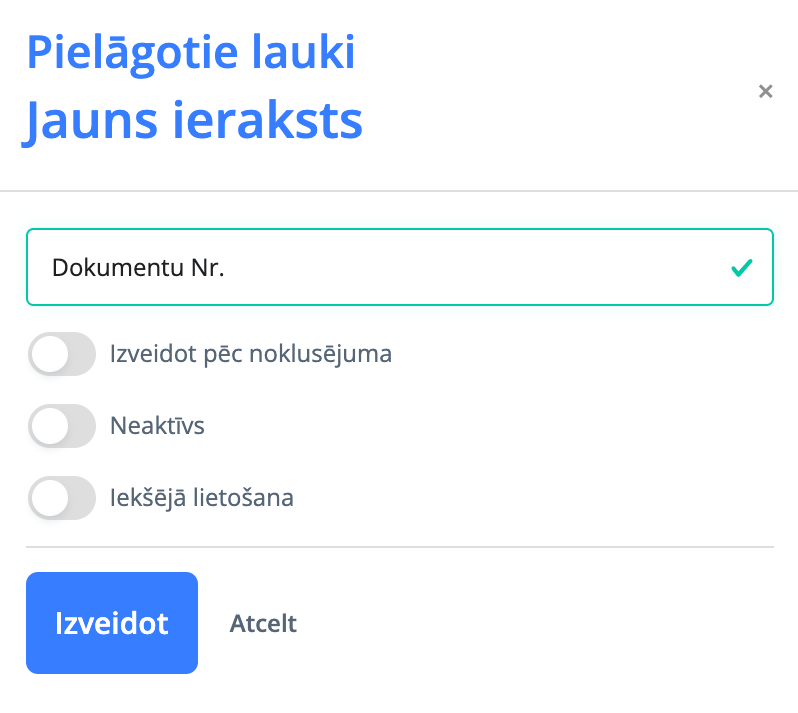The width and height of the screenshot is (798, 713).
Task: Click the Jauns ieraksts title
Action: [193, 122]
